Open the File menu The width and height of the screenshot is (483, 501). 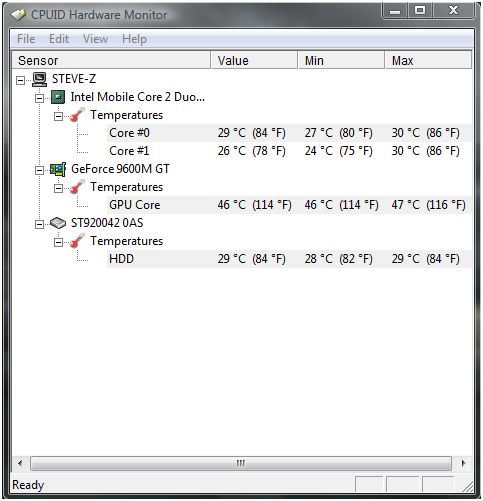[26, 39]
